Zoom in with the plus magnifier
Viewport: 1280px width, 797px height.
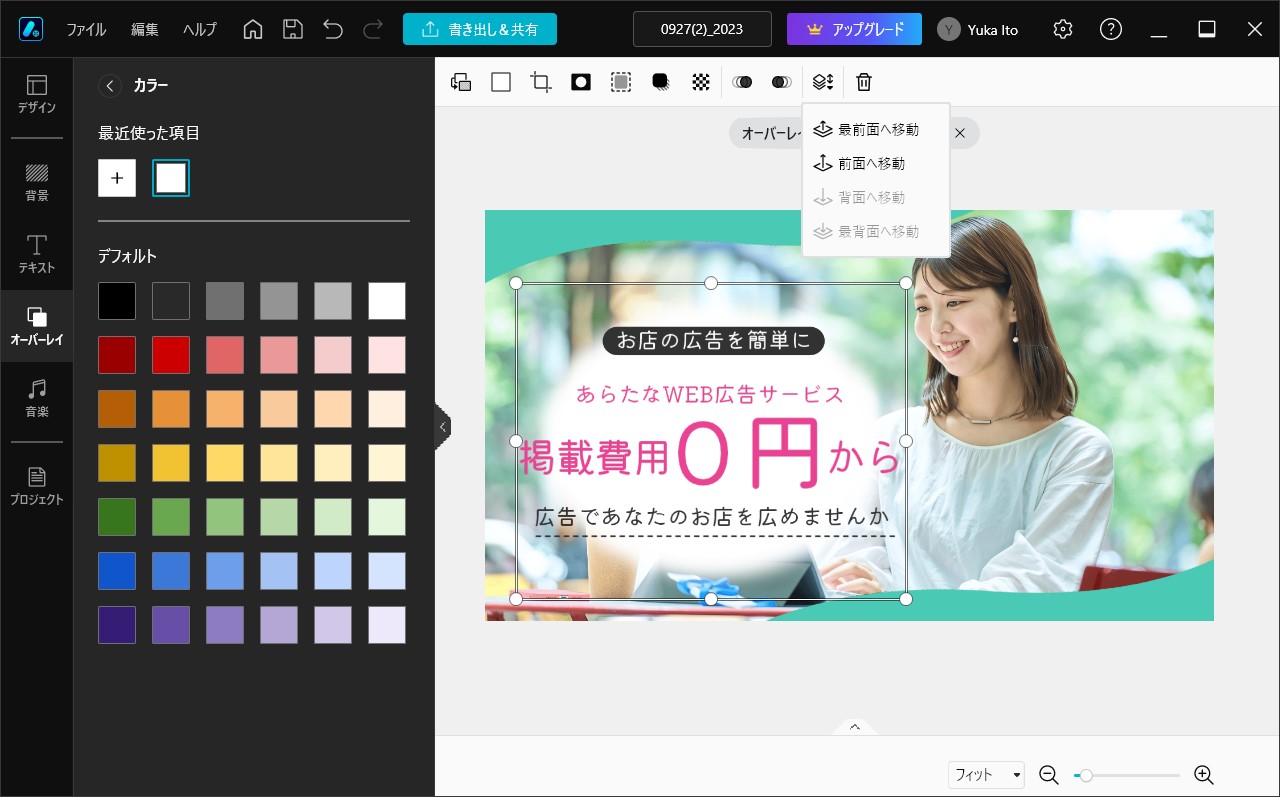(x=1204, y=775)
